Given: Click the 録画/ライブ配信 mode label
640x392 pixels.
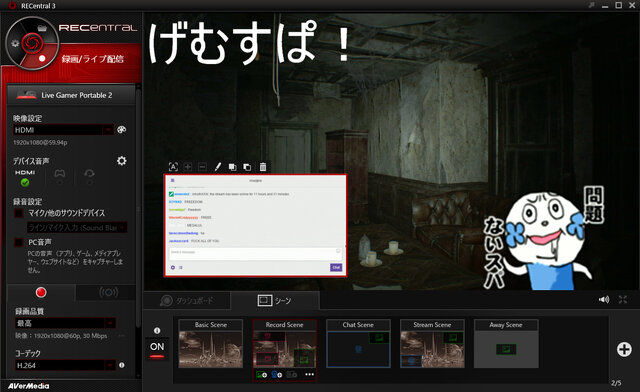Looking at the screenshot, I should point(93,59).
